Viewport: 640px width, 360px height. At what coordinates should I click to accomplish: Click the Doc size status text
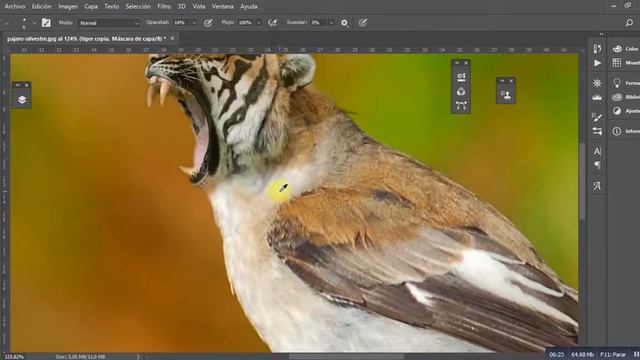pos(80,357)
